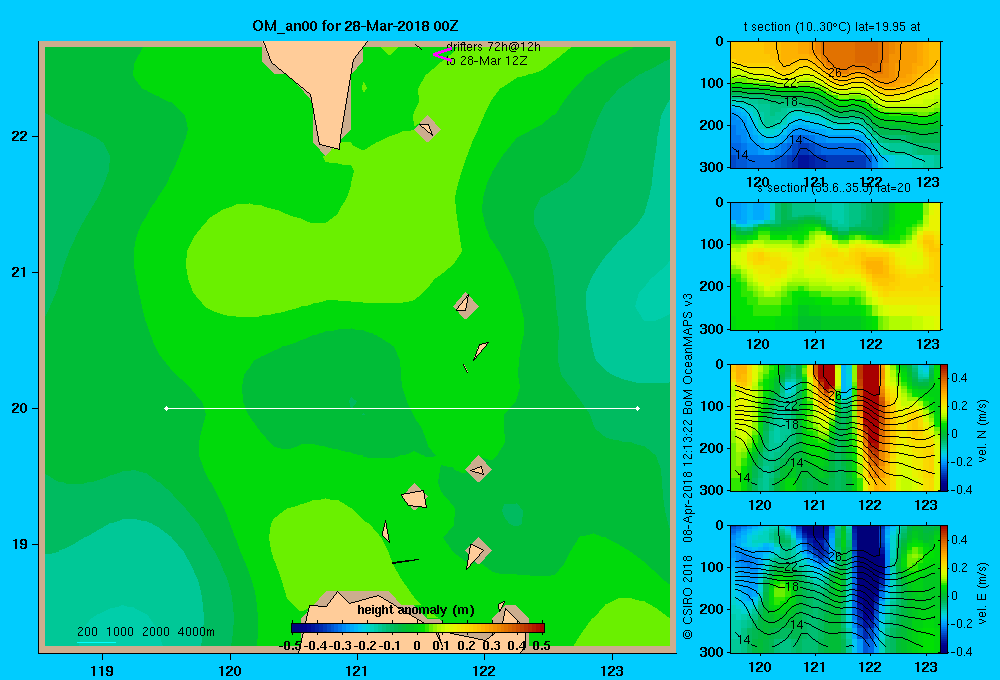This screenshot has width=1000, height=680.
Task: Click longitude label 121 on main map axis
Action: 357,670
